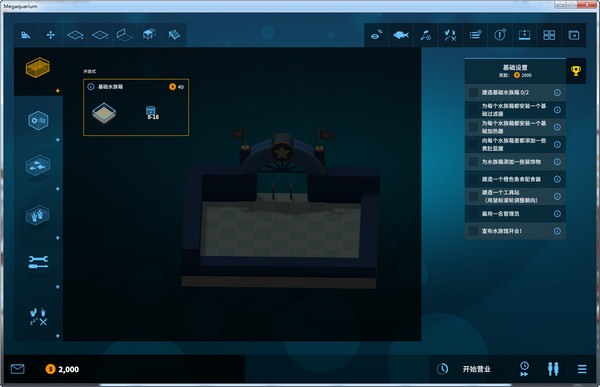Open the yellow tanks build category
This screenshot has height=387, width=600.
[38, 68]
